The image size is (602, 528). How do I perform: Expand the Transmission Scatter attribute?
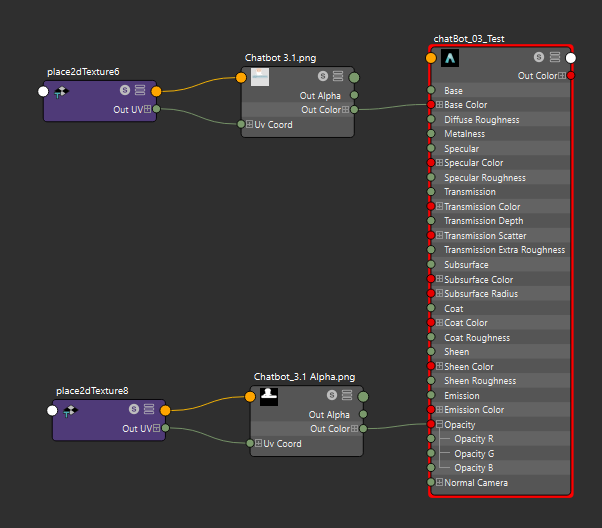(440, 235)
